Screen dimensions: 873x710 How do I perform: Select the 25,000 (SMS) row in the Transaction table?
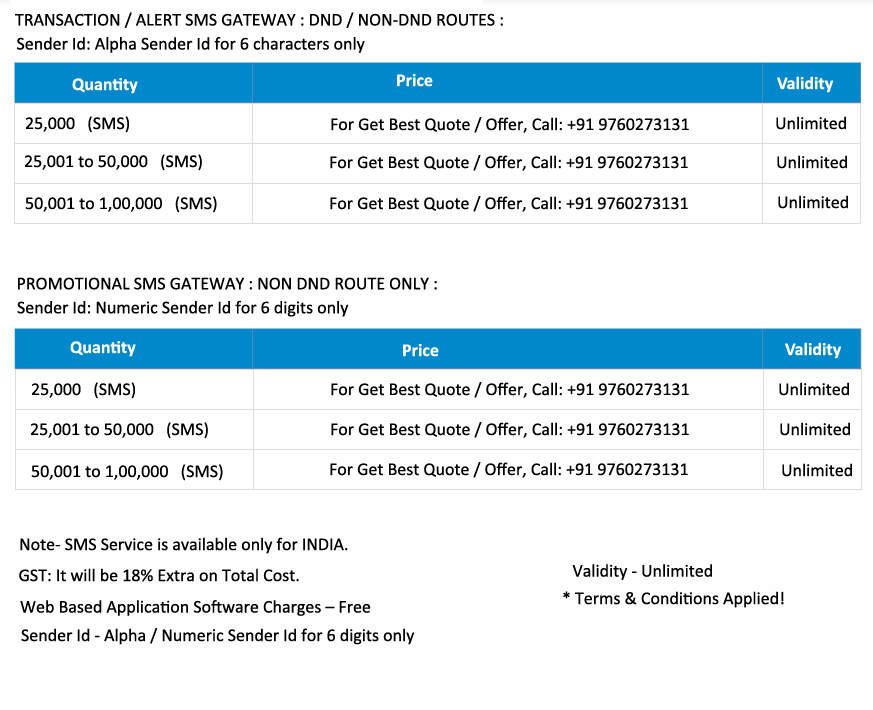(x=77, y=123)
